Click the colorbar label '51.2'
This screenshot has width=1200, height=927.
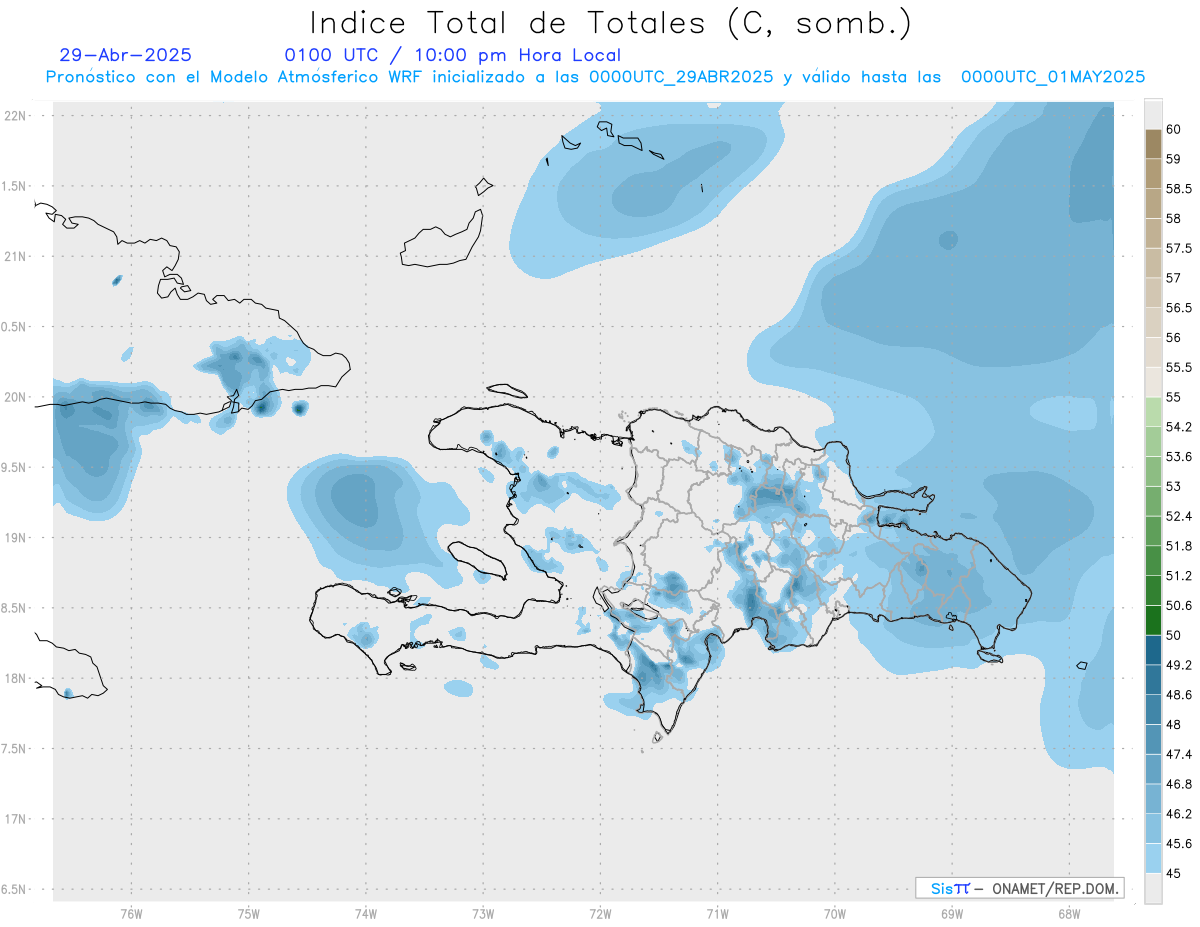tap(1179, 575)
